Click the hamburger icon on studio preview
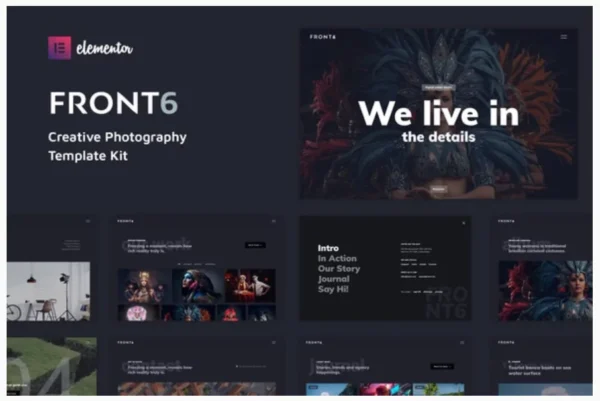This screenshot has height=401, width=600. pyautogui.click(x=87, y=221)
